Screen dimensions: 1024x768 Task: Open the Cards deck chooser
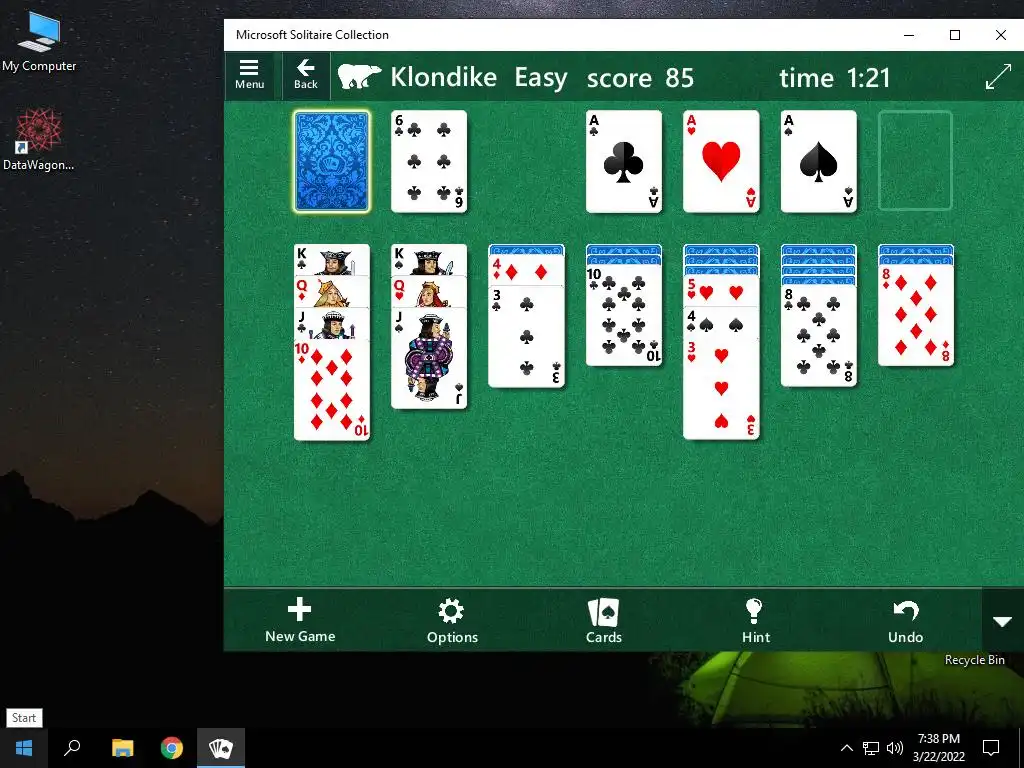point(603,621)
